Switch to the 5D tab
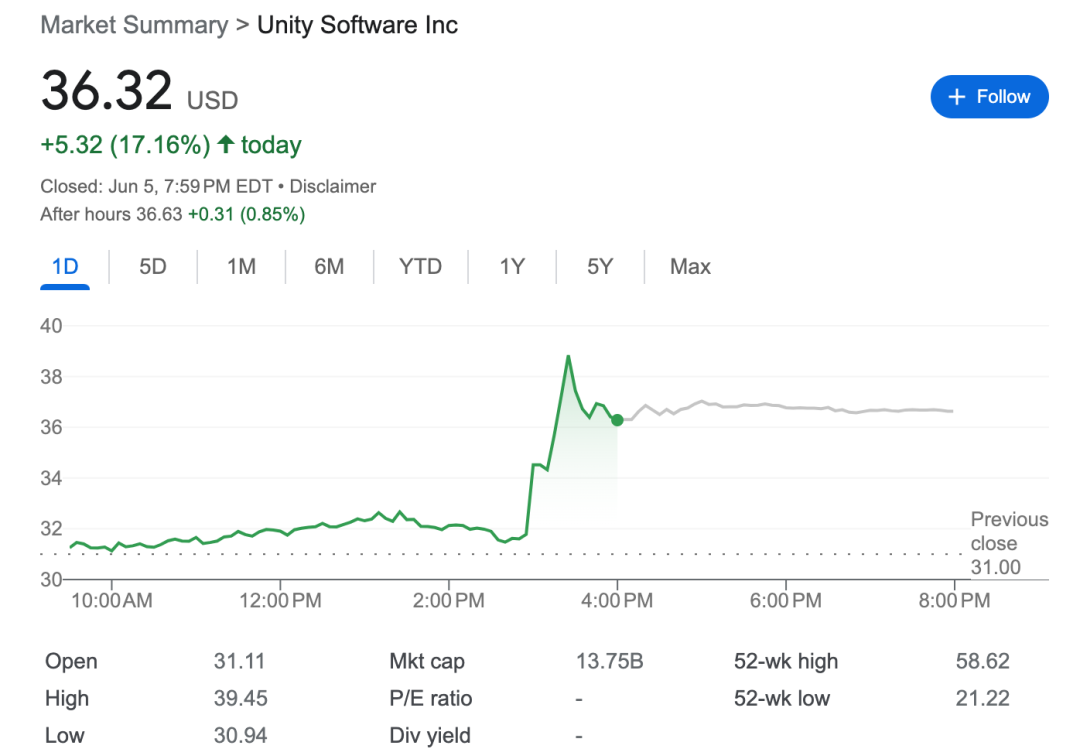 (x=152, y=267)
